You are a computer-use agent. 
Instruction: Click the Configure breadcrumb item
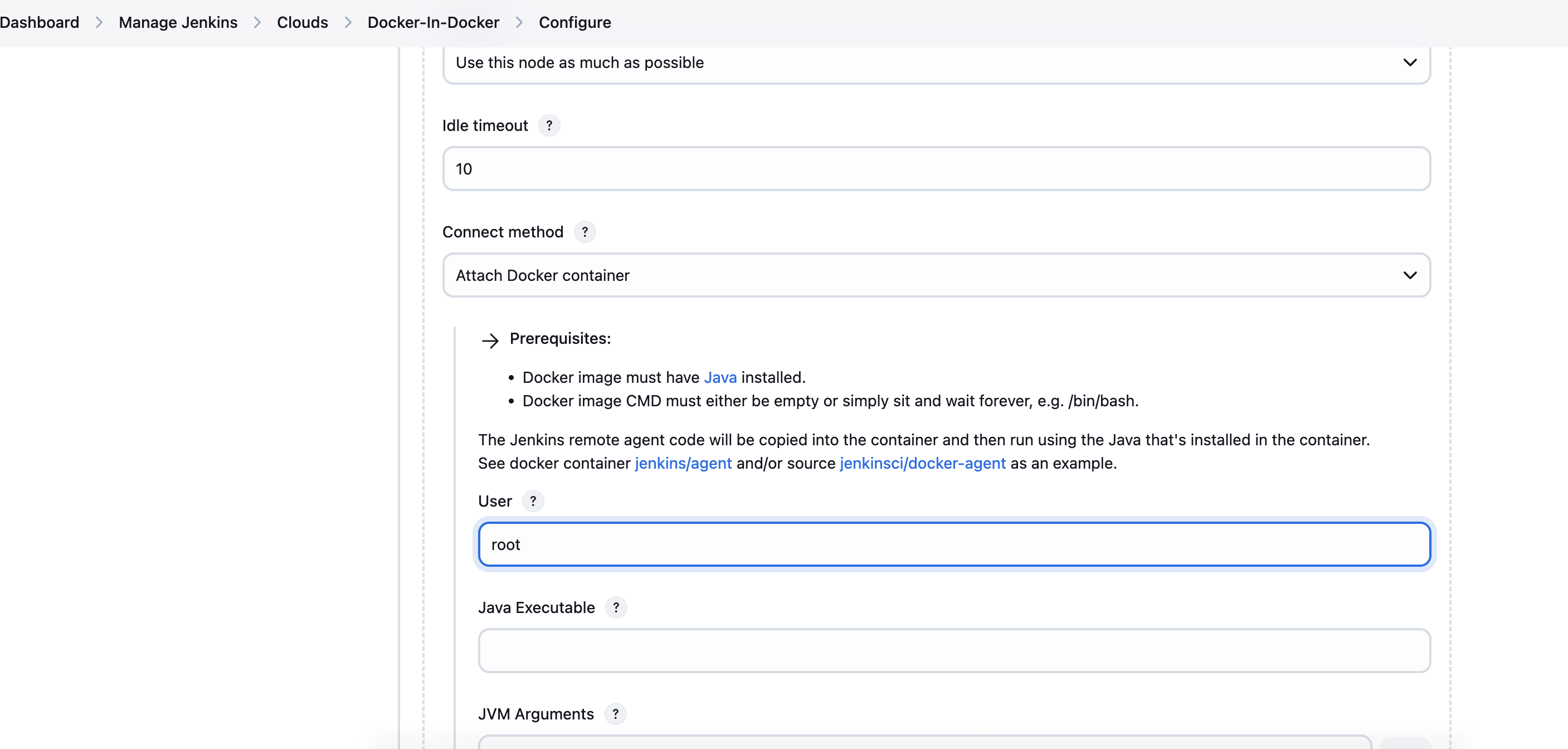pos(574,22)
